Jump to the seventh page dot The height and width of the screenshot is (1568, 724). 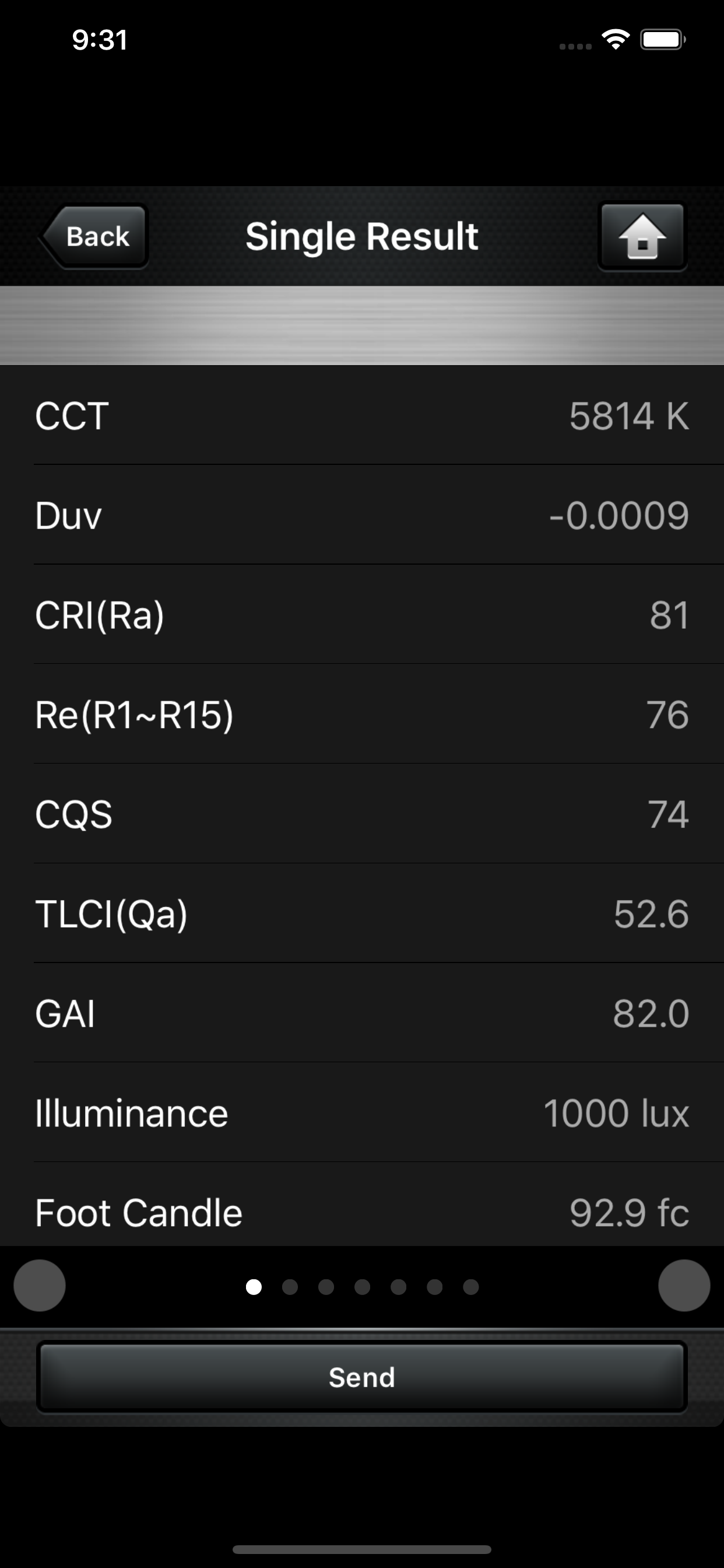pos(471,1287)
